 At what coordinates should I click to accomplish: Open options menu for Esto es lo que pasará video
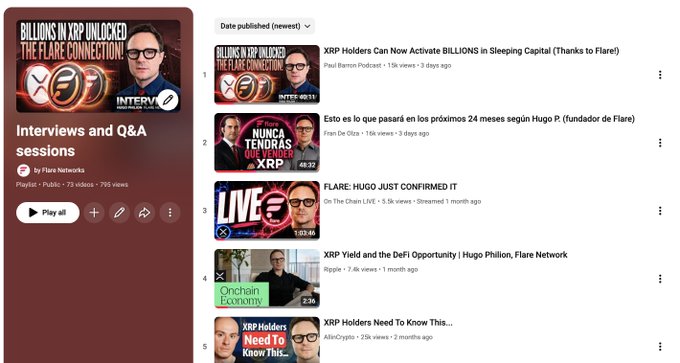point(660,143)
